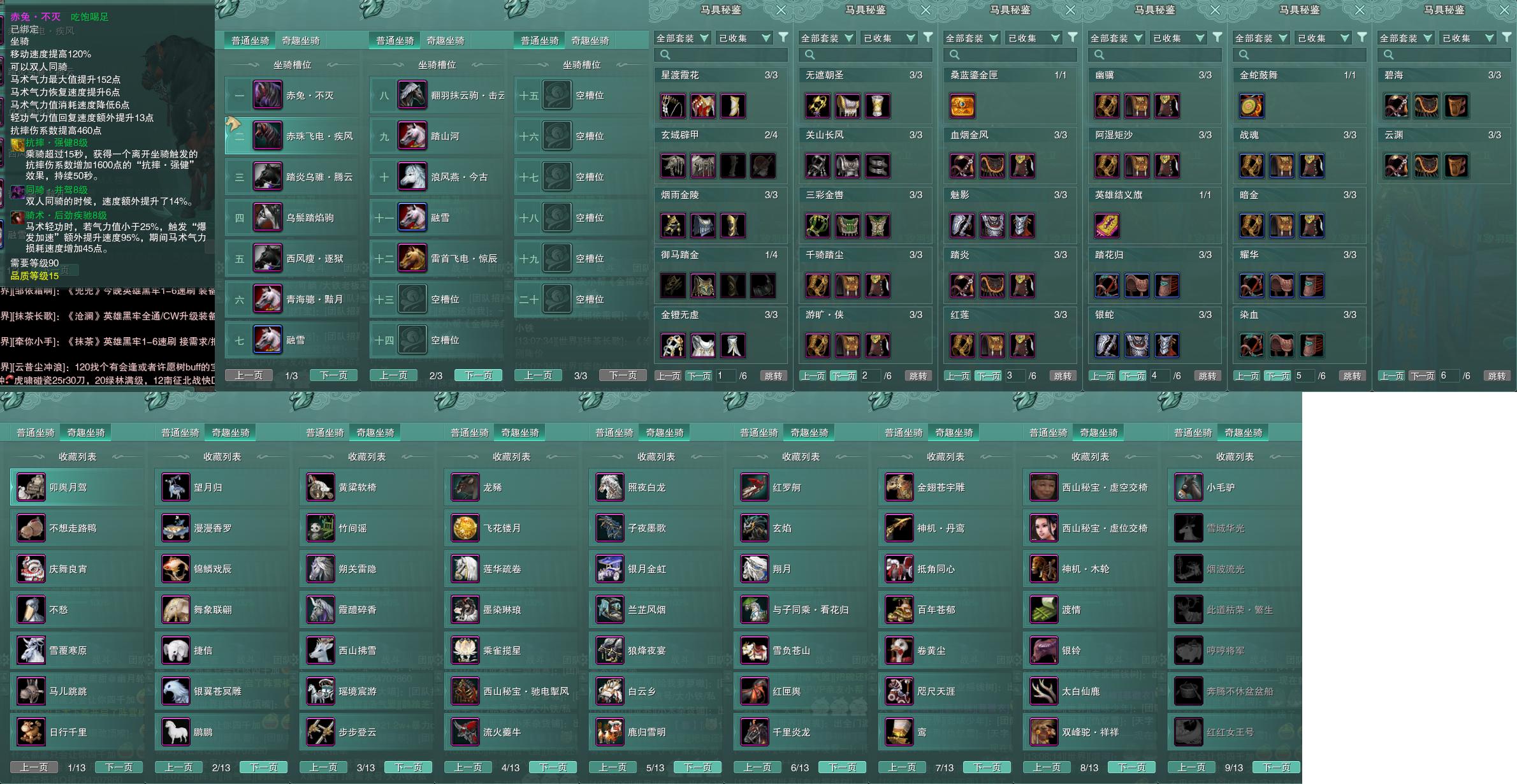Expand 已收集 dropdown above 无遮朝圣 set
The image size is (1517, 784).
point(889,38)
